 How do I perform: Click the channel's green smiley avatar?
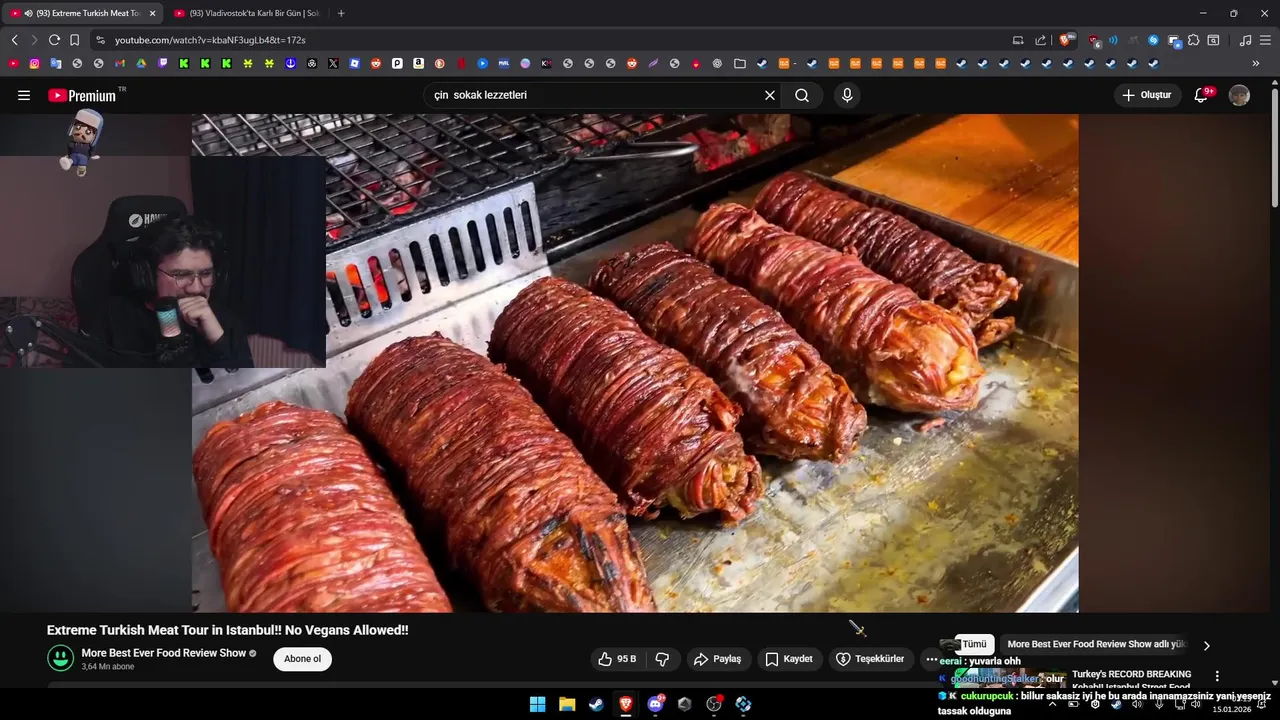pos(61,658)
